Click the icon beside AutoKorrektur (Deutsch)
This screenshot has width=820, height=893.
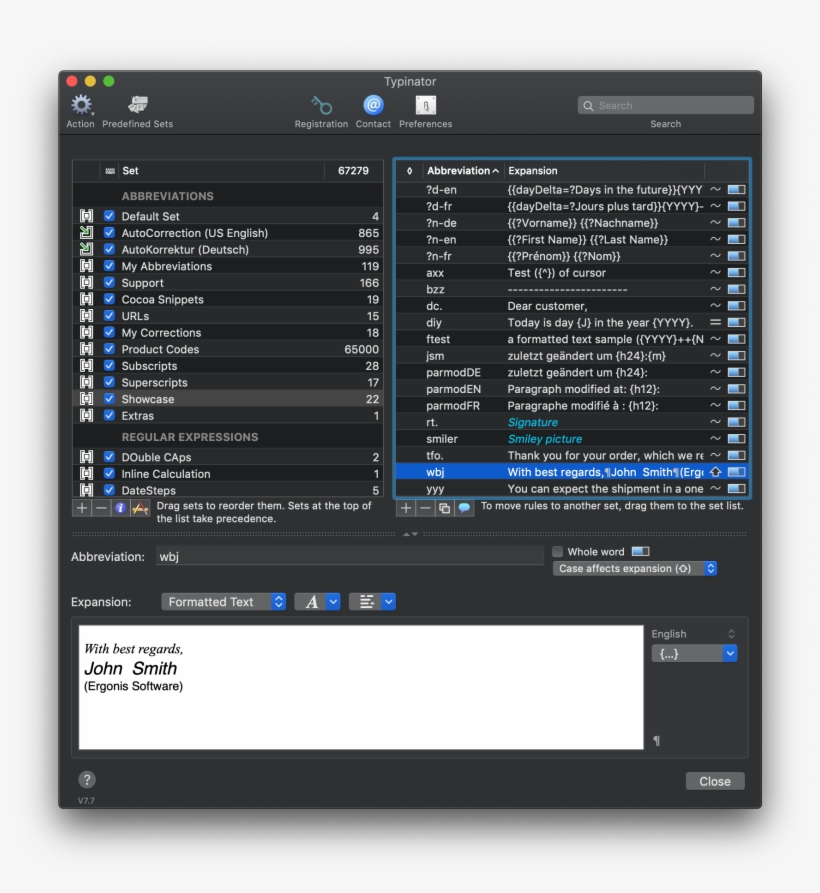click(x=86, y=249)
